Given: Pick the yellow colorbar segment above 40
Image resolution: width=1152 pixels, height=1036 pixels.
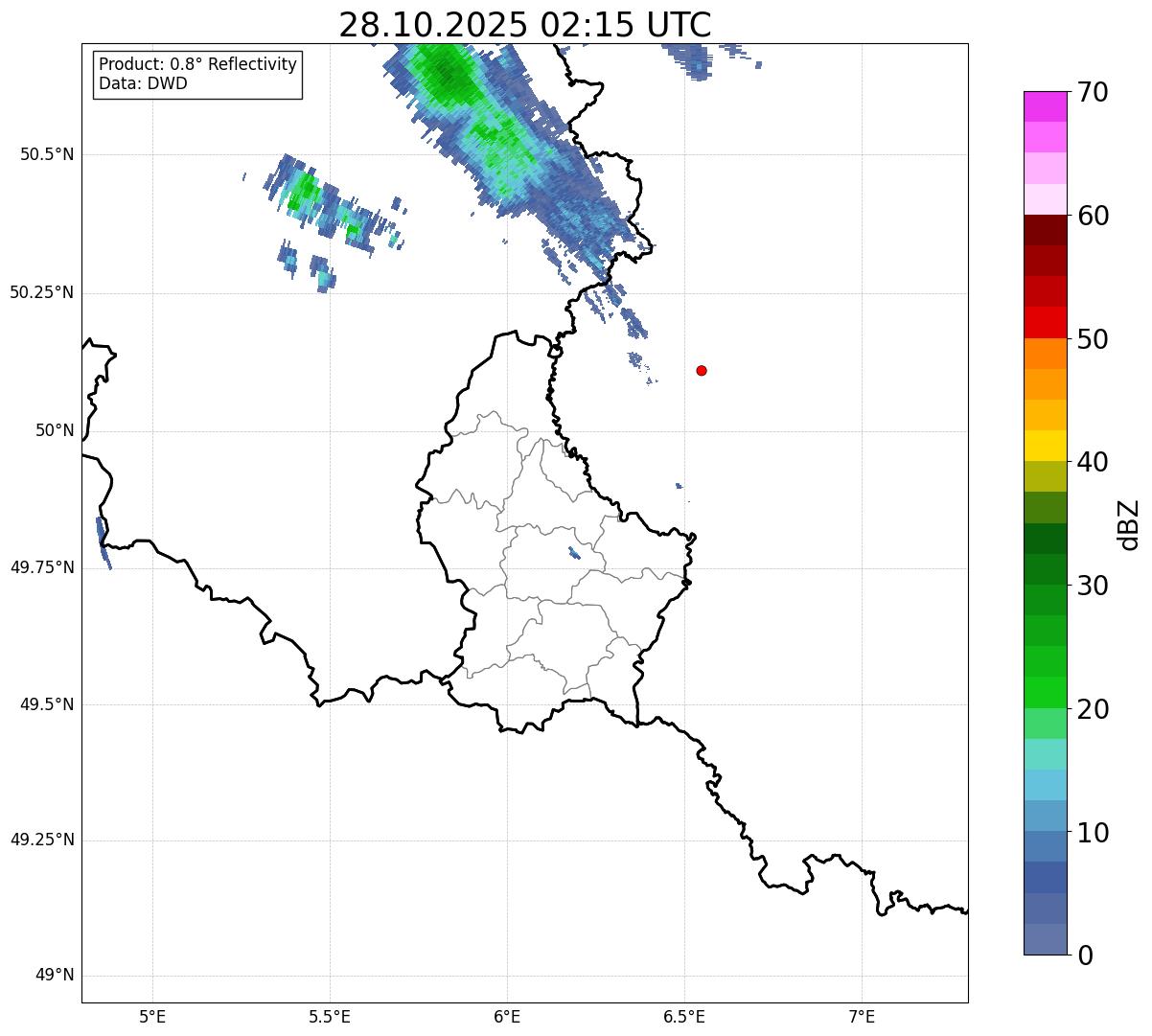Looking at the screenshot, I should tap(1045, 446).
